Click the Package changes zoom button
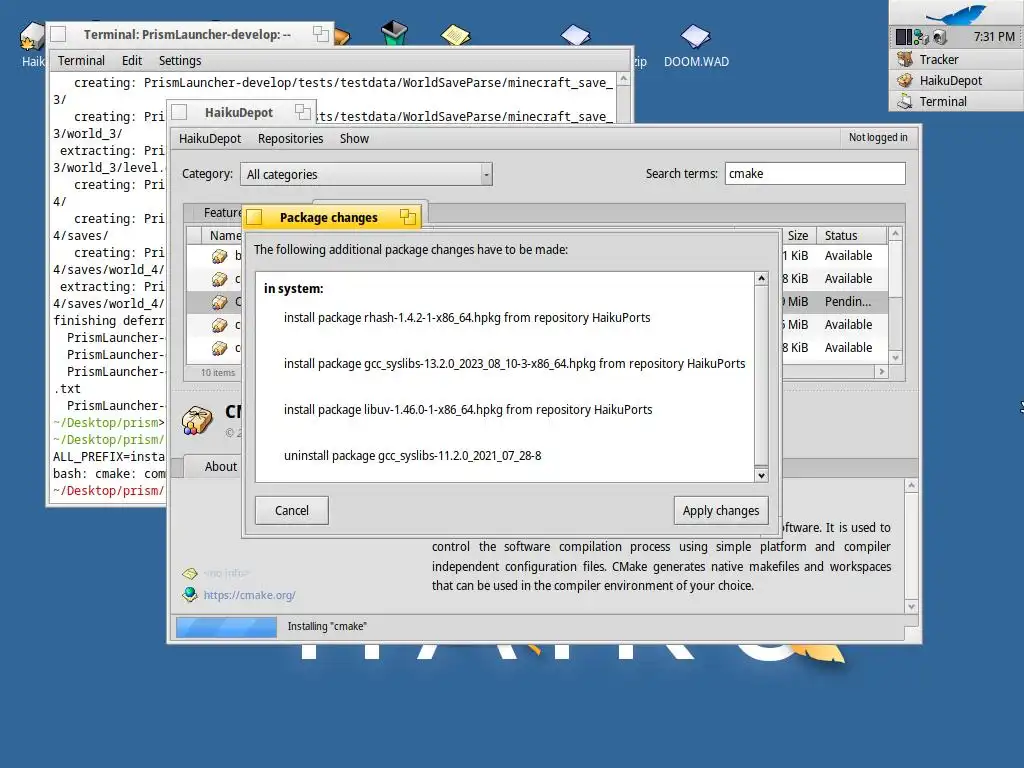 pos(408,217)
